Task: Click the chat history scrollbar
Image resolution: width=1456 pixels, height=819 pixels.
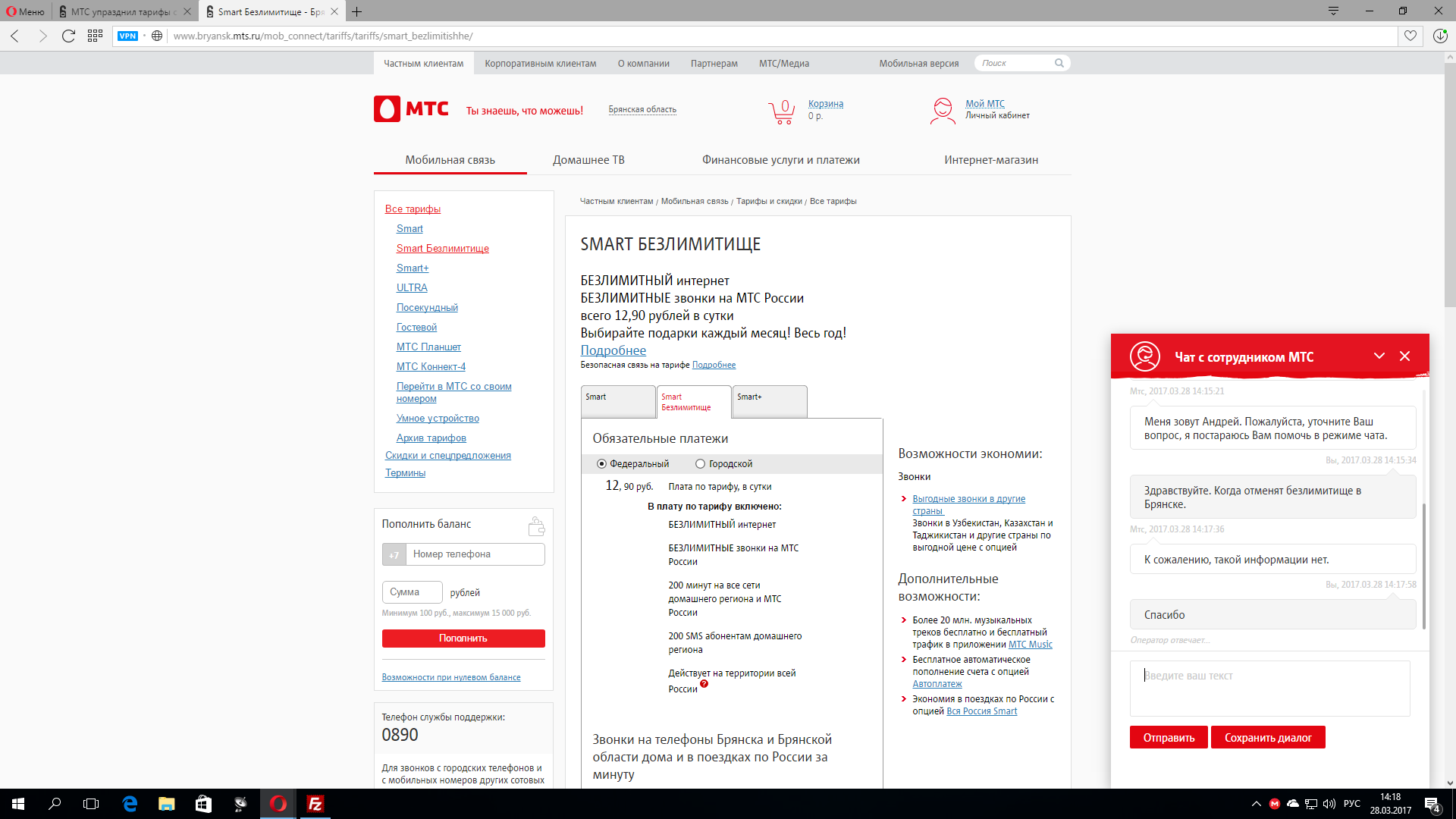Action: tap(1424, 566)
